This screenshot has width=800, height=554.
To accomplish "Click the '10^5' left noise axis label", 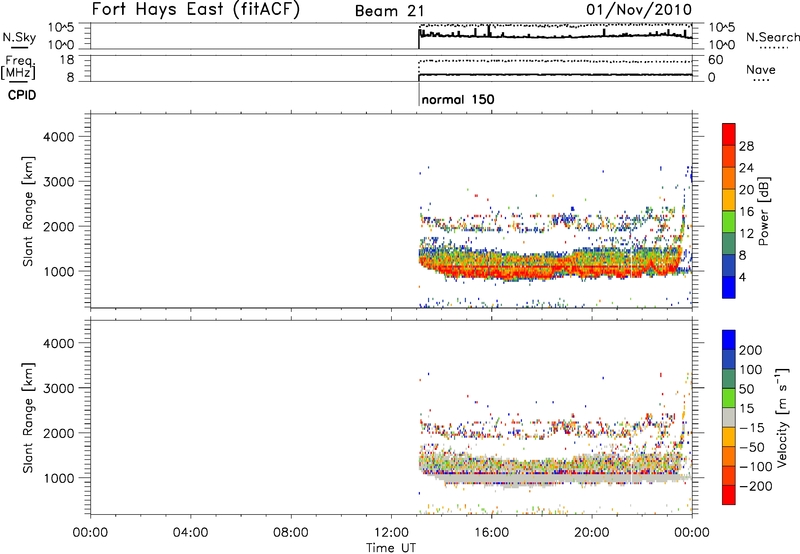I will (61, 27).
